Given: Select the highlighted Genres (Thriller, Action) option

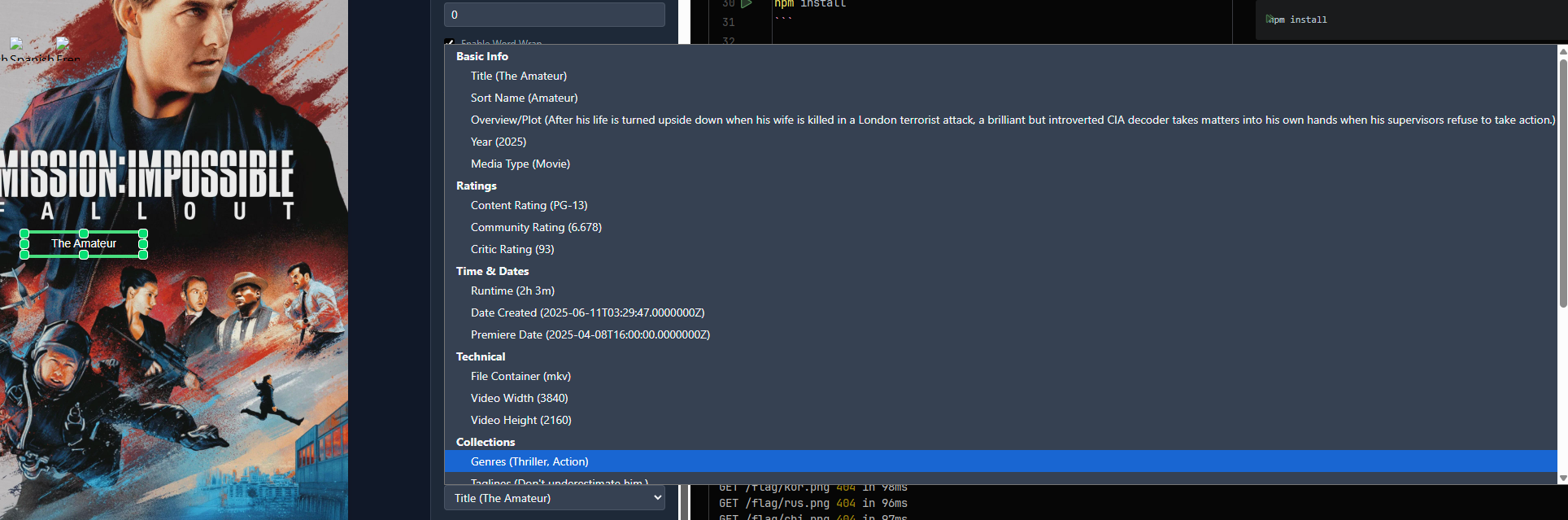Looking at the screenshot, I should tap(1000, 461).
